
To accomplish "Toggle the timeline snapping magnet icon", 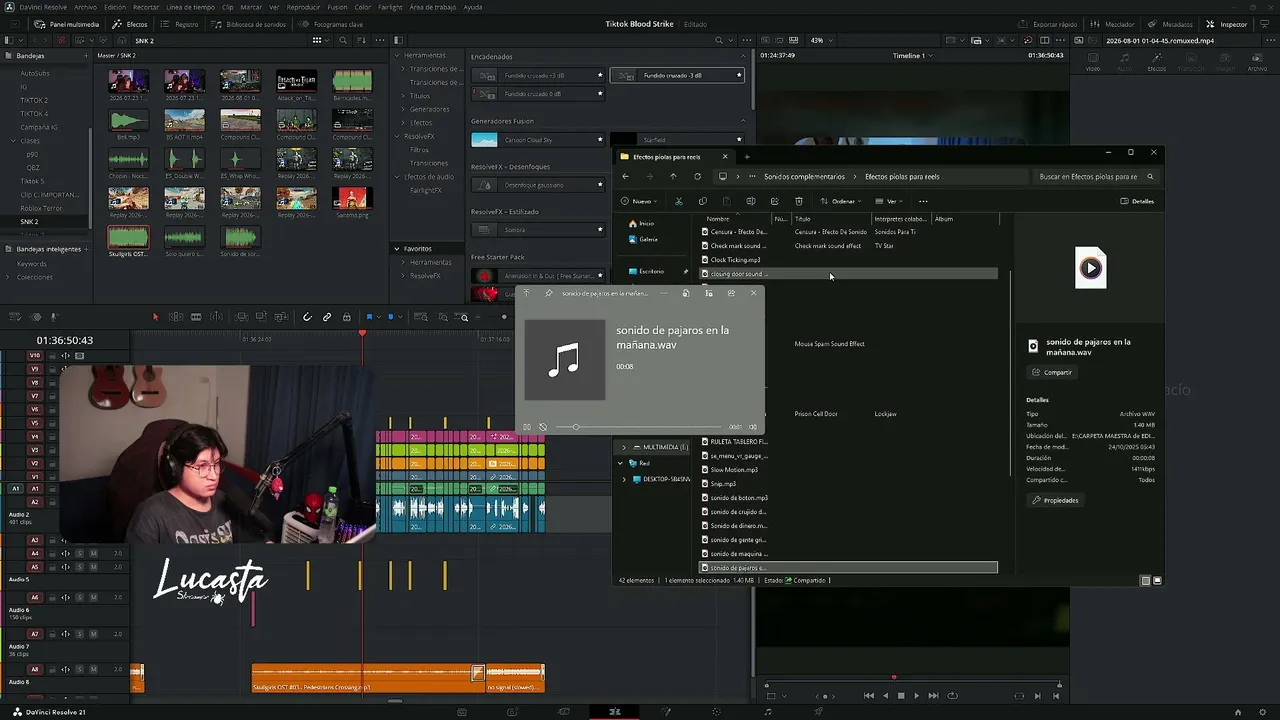I will 307,317.
